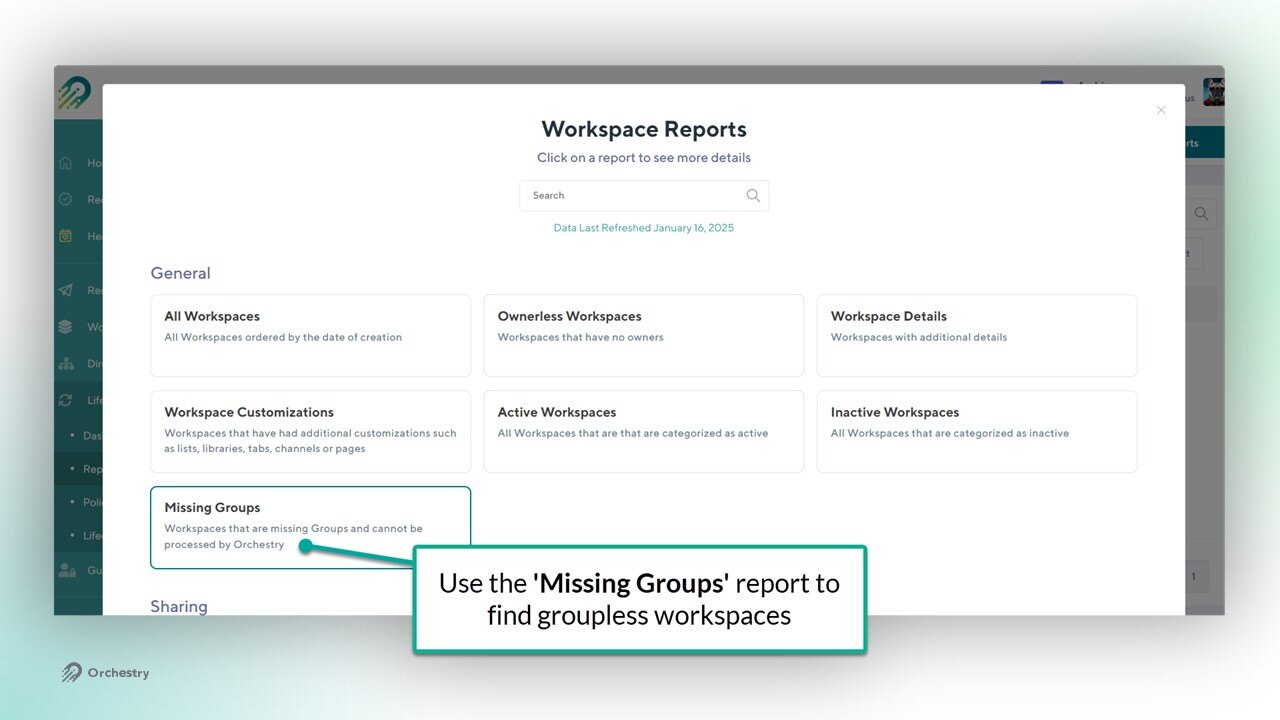Click the yellow calendar icon in the sidebar
Image resolution: width=1280 pixels, height=720 pixels.
(x=66, y=236)
